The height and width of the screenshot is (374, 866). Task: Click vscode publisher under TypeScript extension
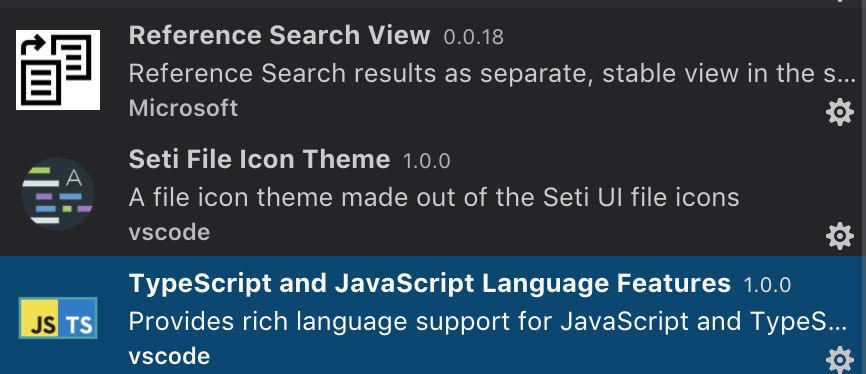click(169, 357)
